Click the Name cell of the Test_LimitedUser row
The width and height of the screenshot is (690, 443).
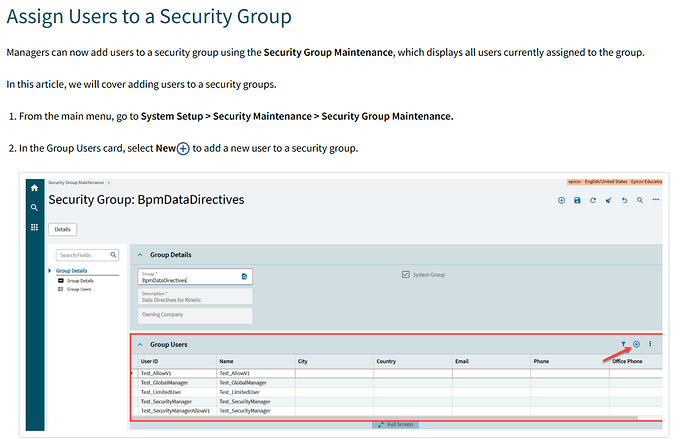(x=256, y=392)
